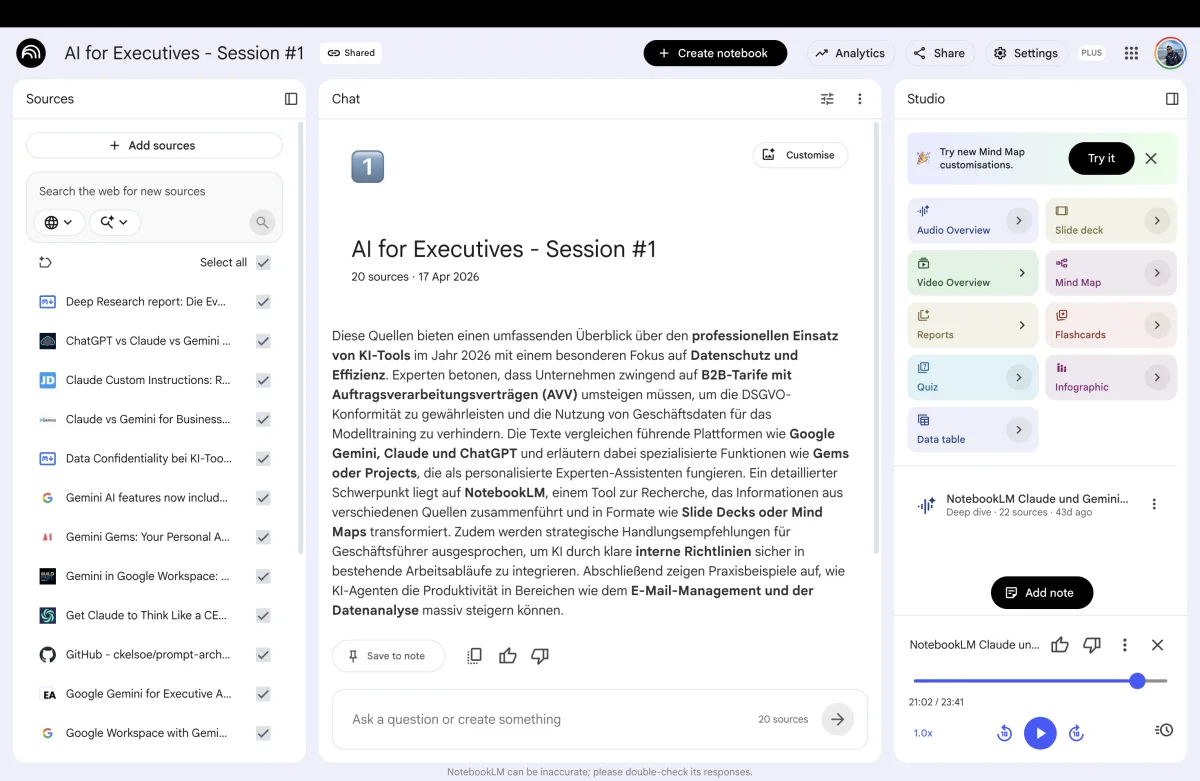The image size is (1200, 781).
Task: Open the Google apps grid
Action: click(1131, 53)
